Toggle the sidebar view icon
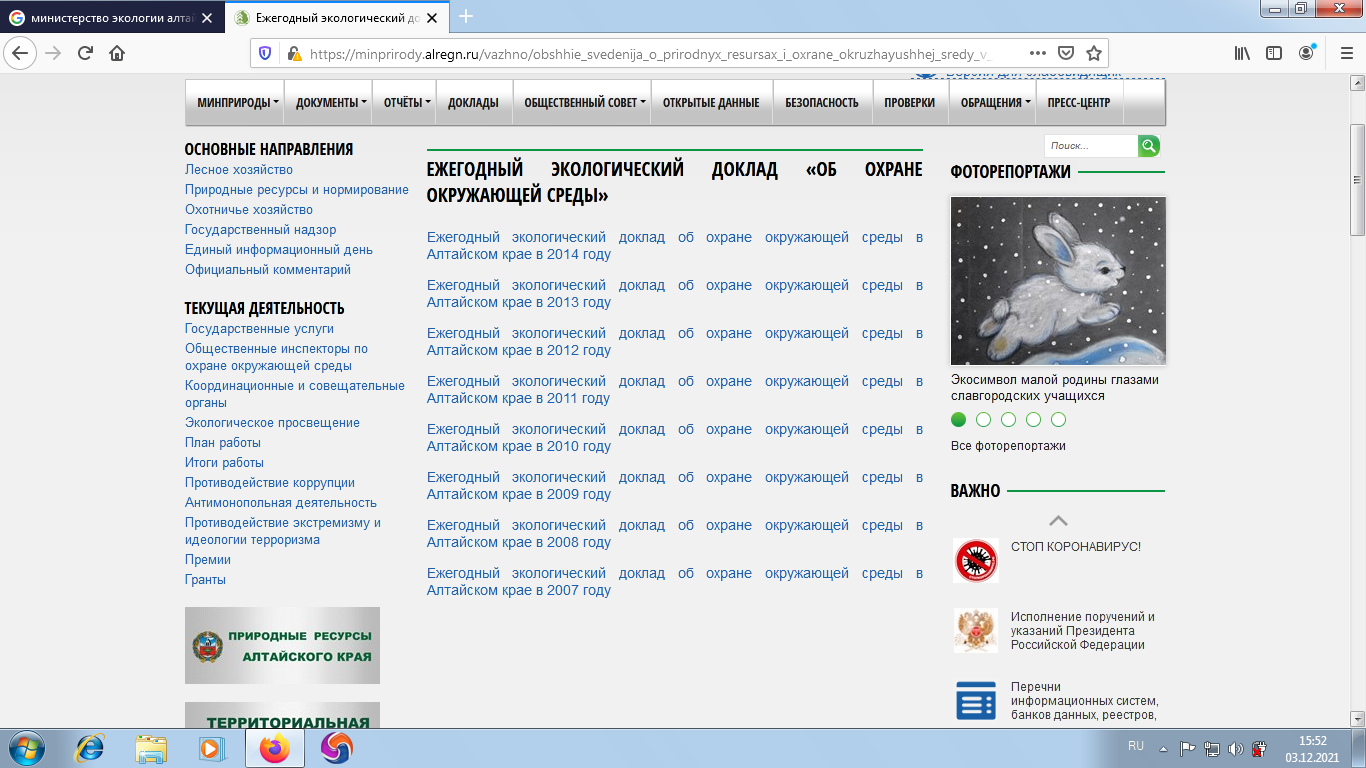 pyautogui.click(x=1274, y=53)
